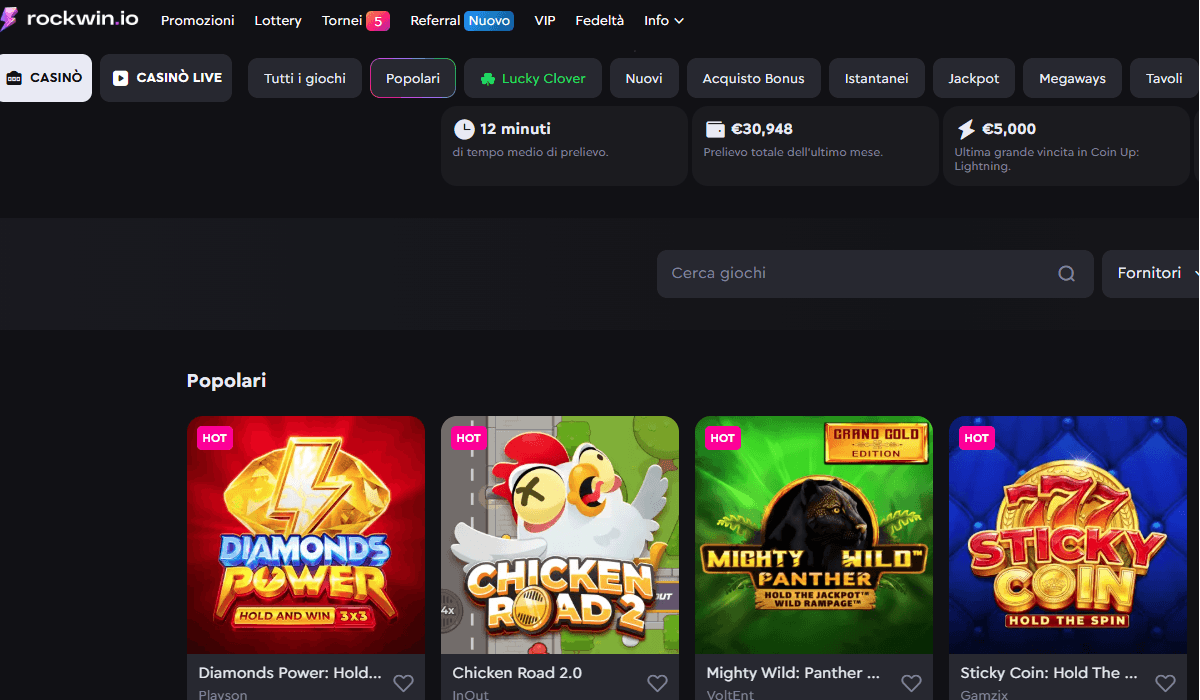The width and height of the screenshot is (1200, 700).
Task: Launch the Sticky Coin game thumbnail
Action: tap(1068, 535)
